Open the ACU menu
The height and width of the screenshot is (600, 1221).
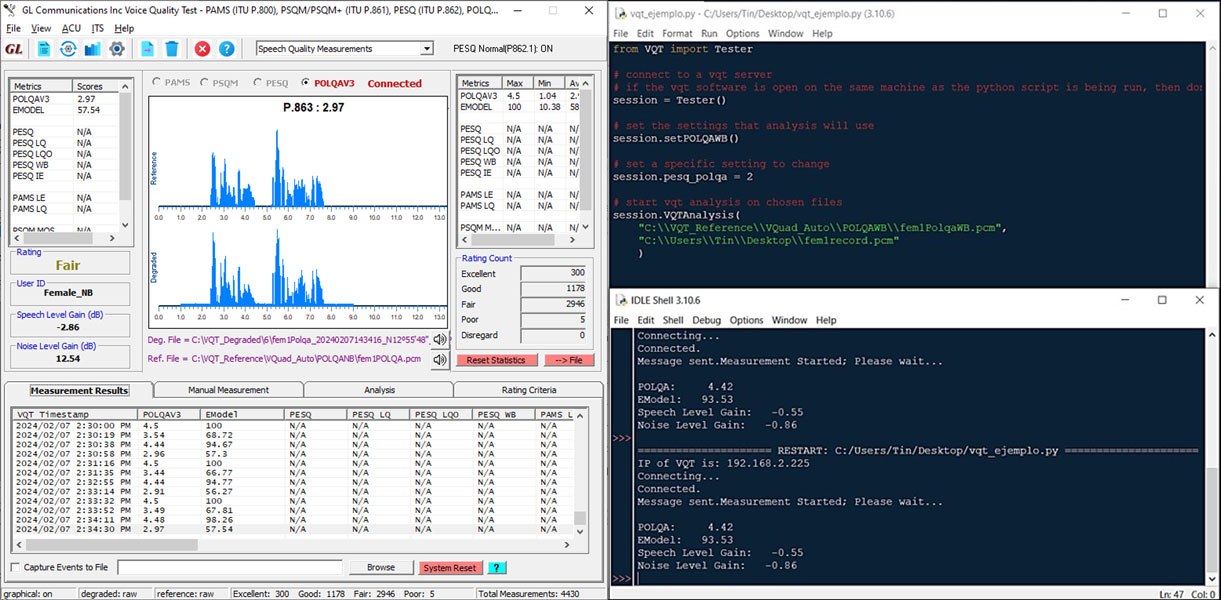pos(71,28)
